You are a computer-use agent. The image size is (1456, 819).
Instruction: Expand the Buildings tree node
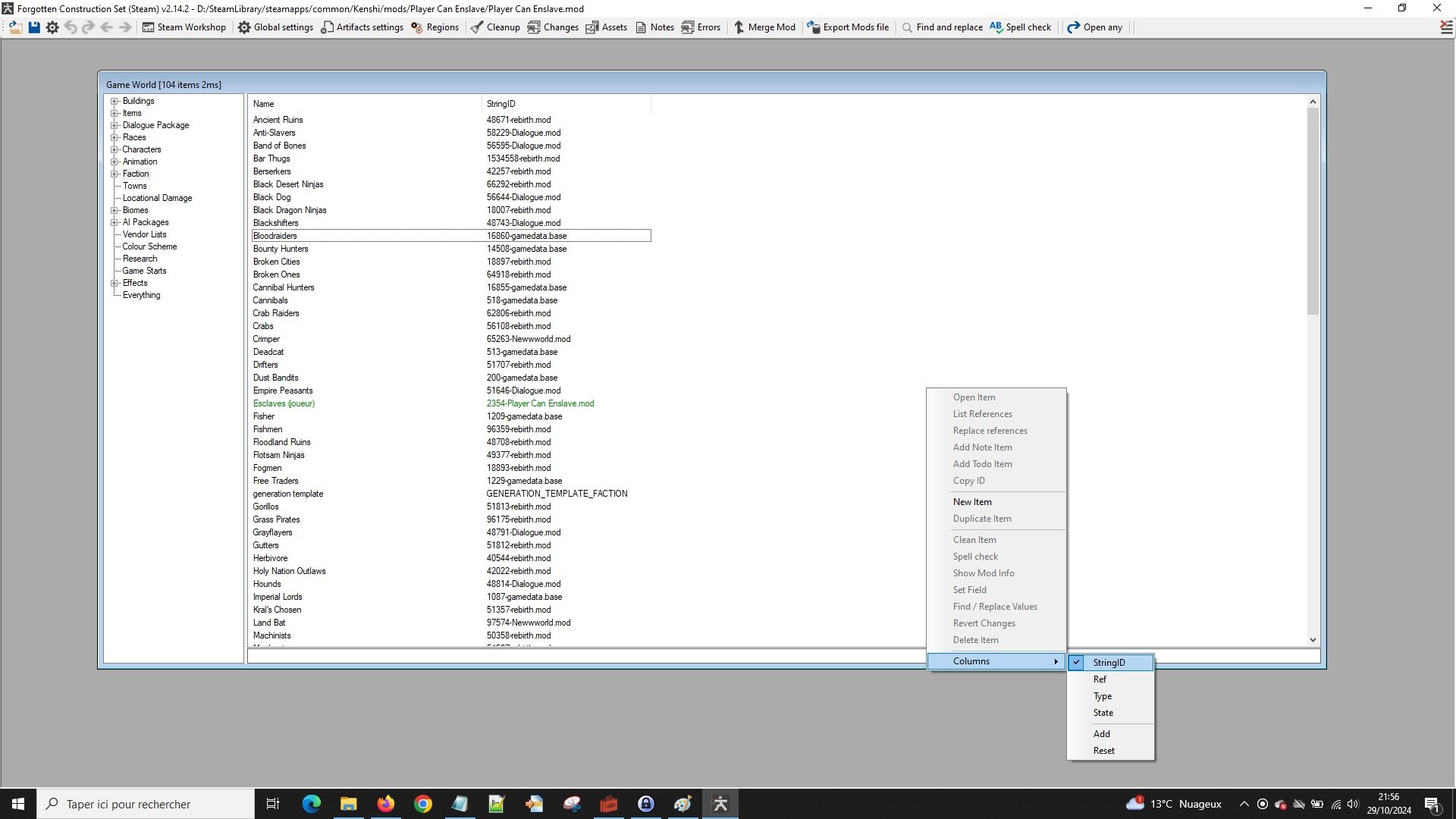(115, 101)
